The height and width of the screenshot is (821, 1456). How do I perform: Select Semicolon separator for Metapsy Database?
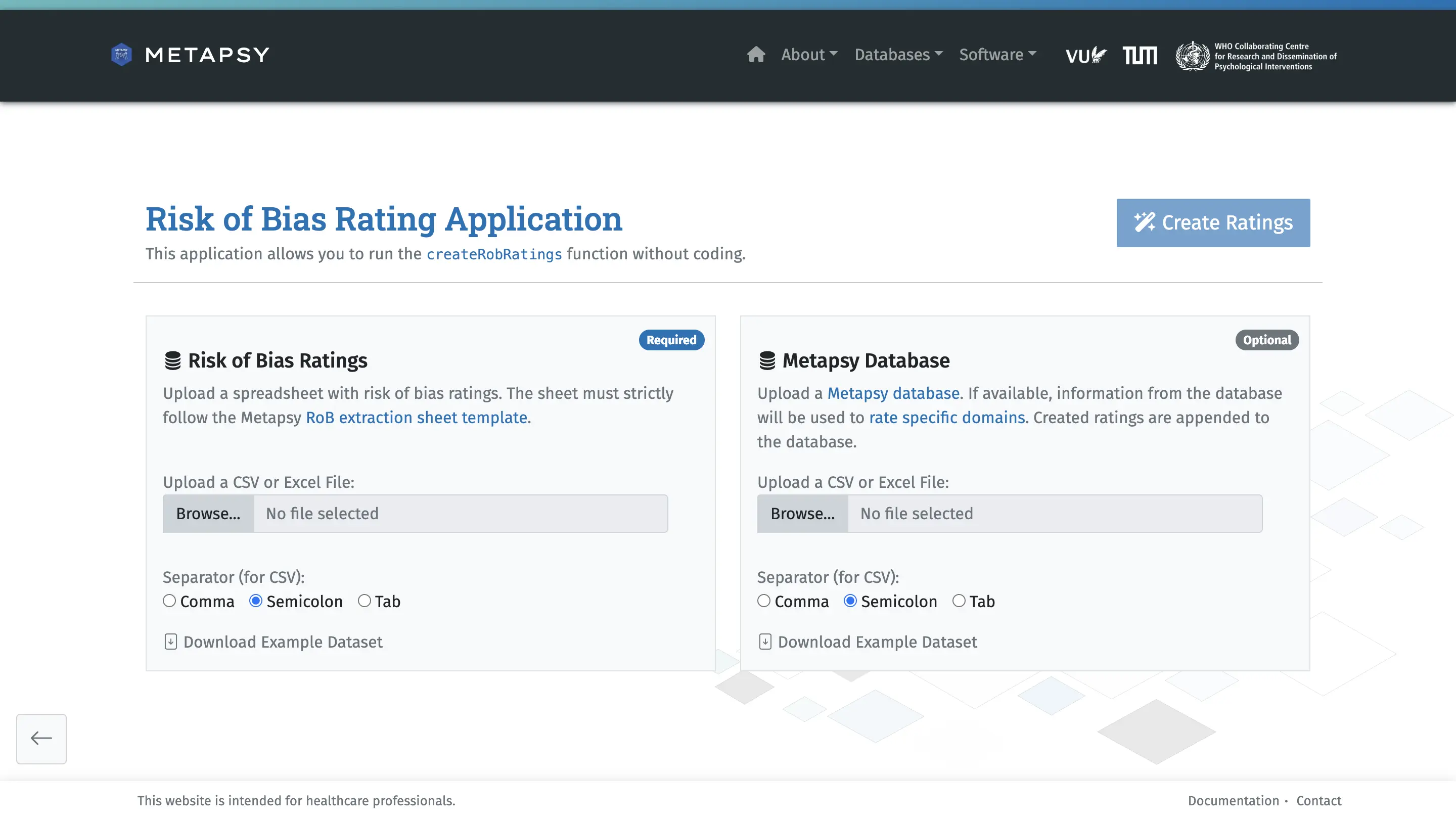[x=850, y=601]
